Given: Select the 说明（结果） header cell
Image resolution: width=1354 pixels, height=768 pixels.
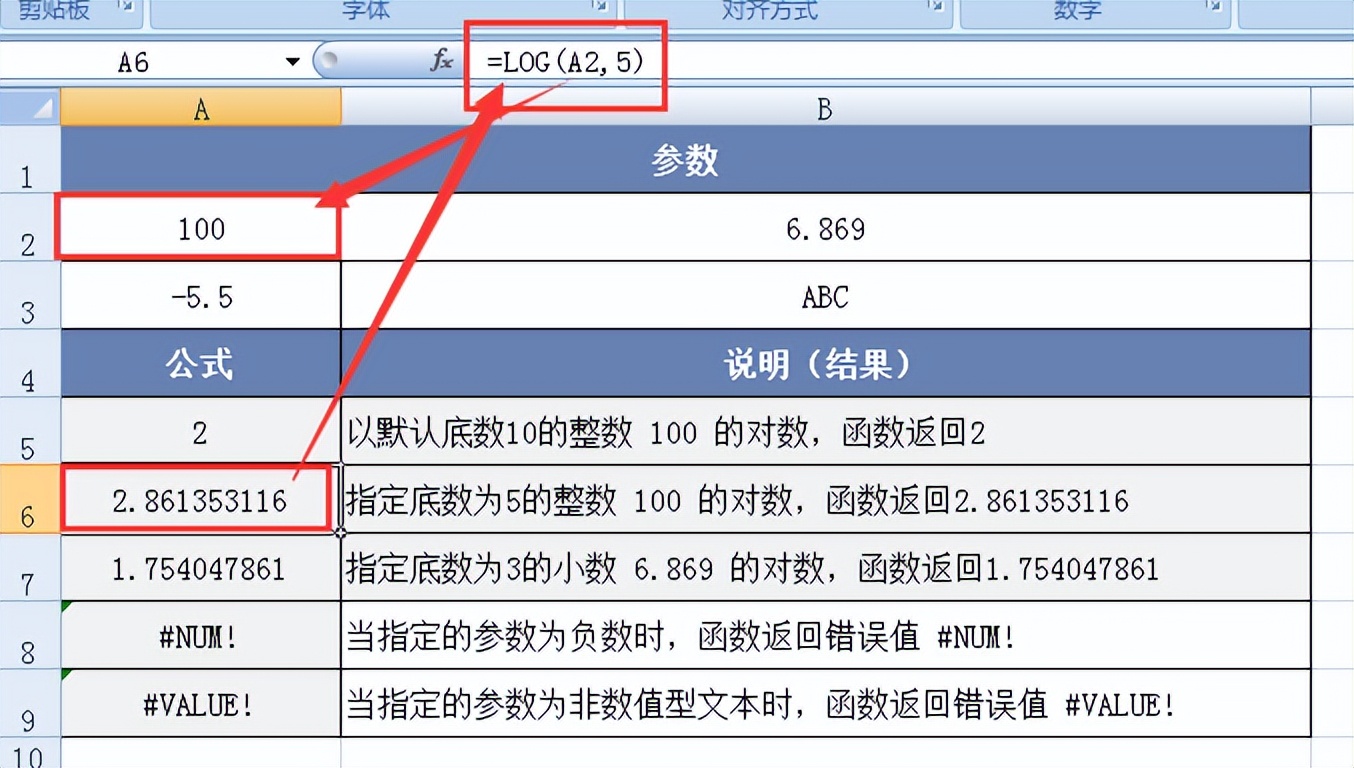Looking at the screenshot, I should click(825, 364).
